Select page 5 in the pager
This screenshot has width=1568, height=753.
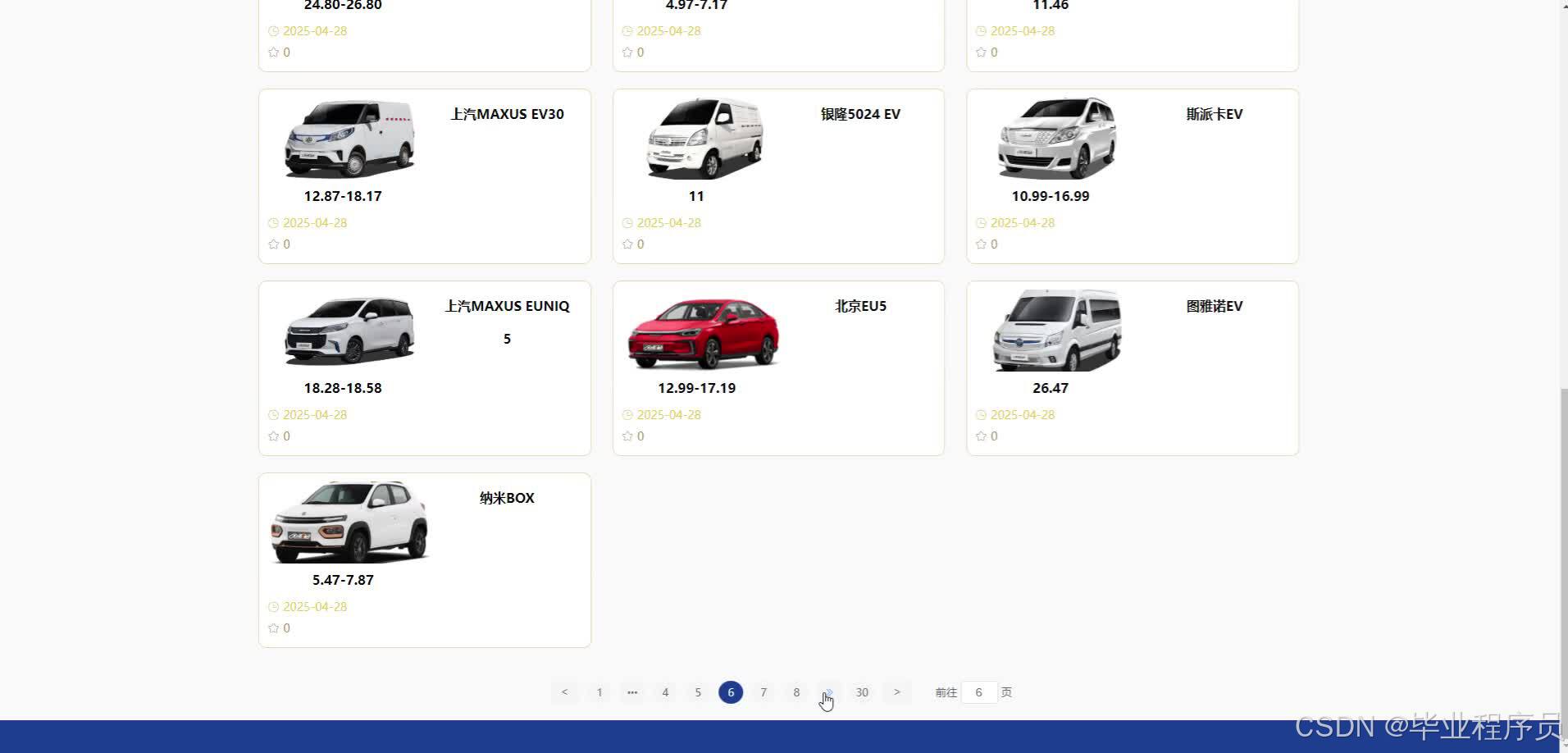[x=698, y=692]
